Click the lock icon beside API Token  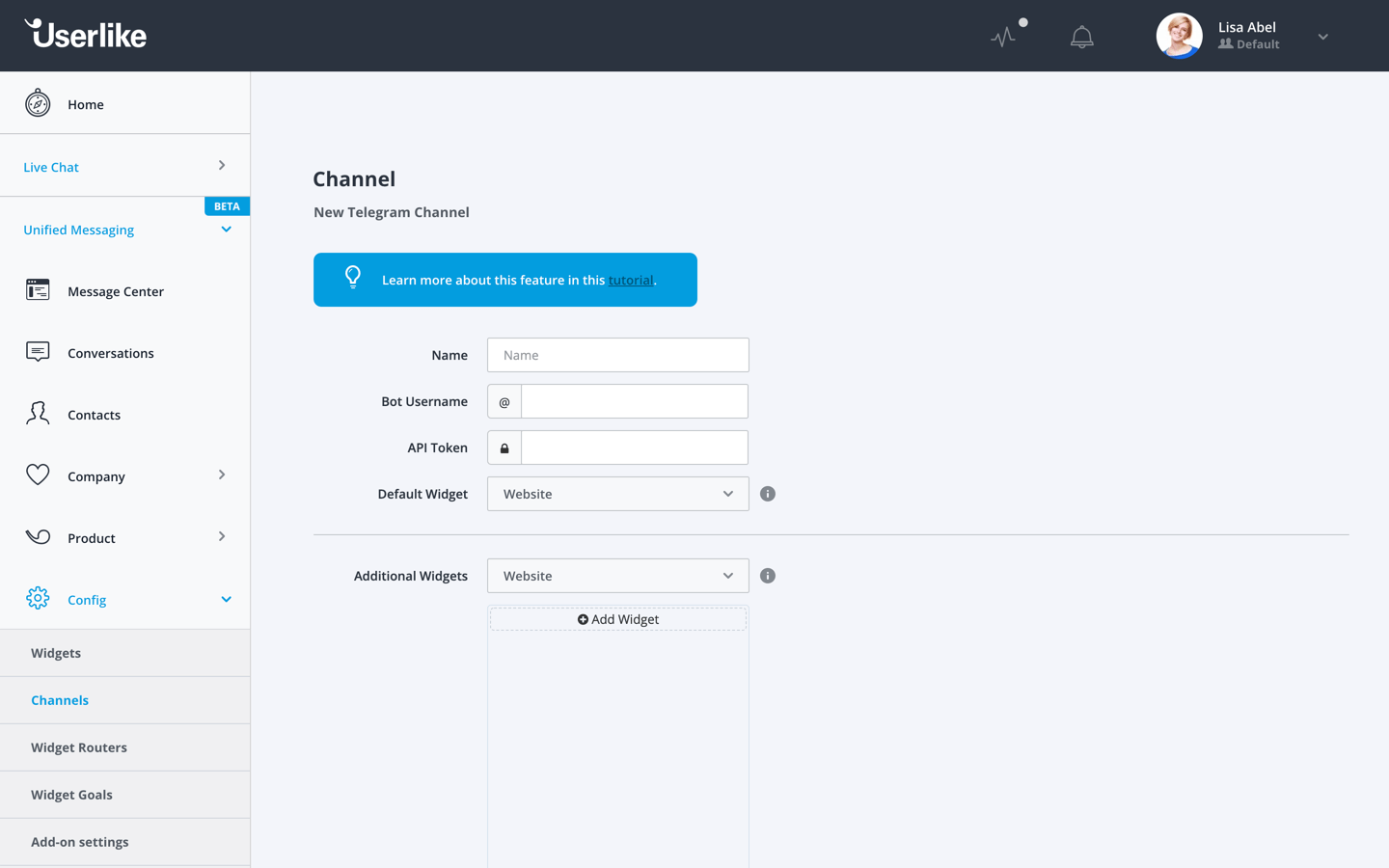click(504, 448)
